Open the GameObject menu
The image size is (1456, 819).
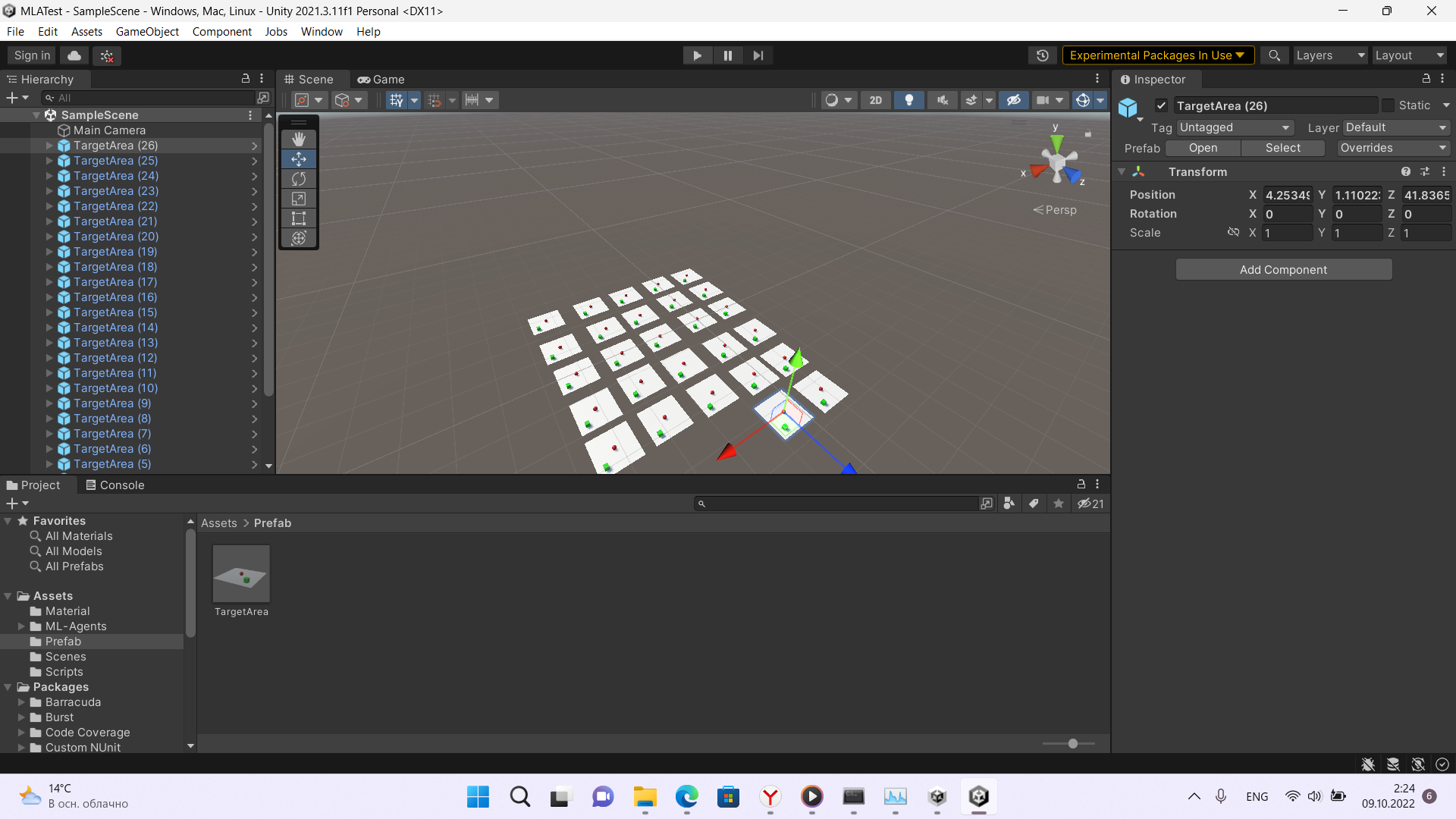(147, 32)
